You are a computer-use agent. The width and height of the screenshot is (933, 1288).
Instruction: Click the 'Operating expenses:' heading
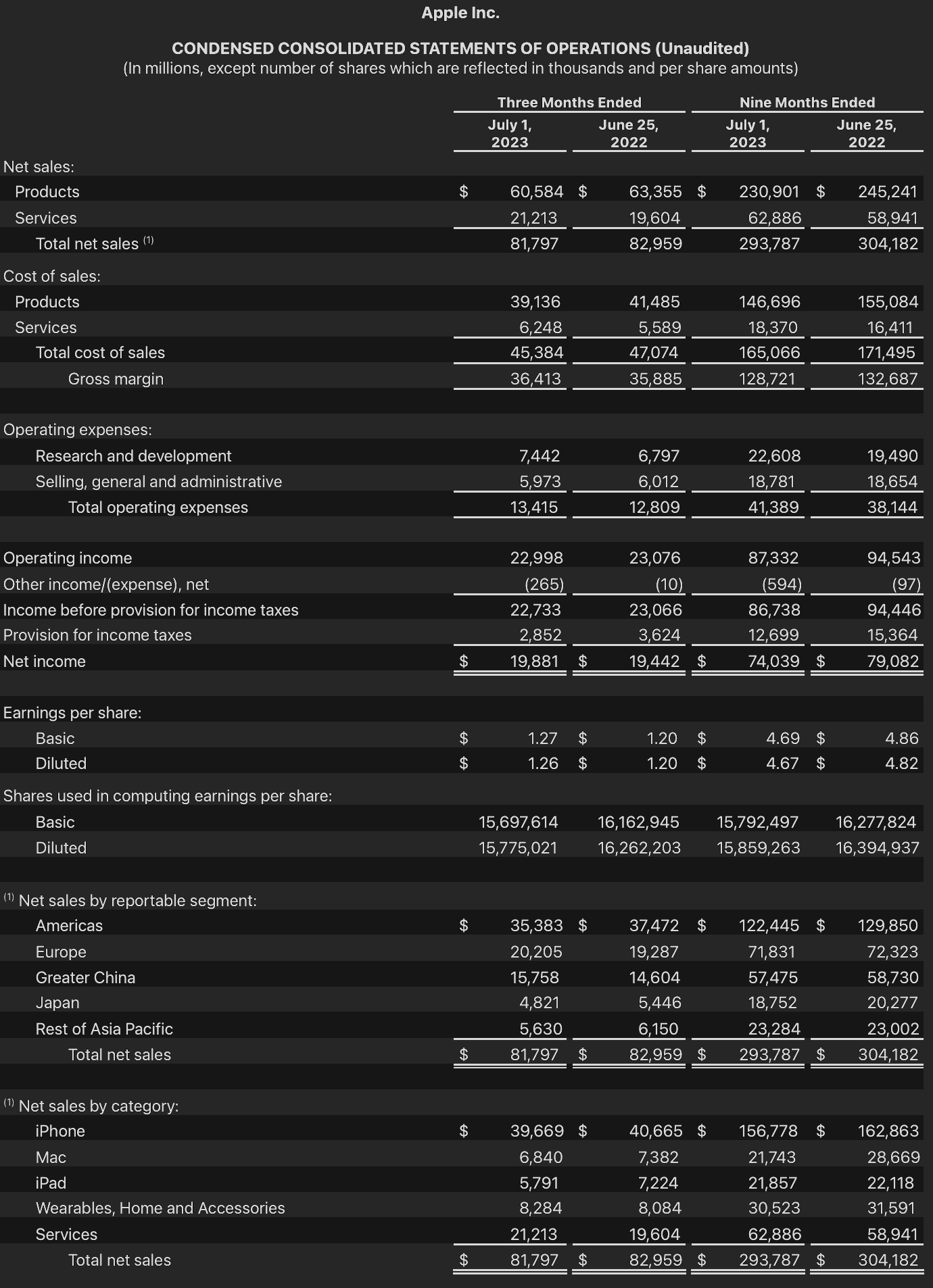pyautogui.click(x=78, y=430)
